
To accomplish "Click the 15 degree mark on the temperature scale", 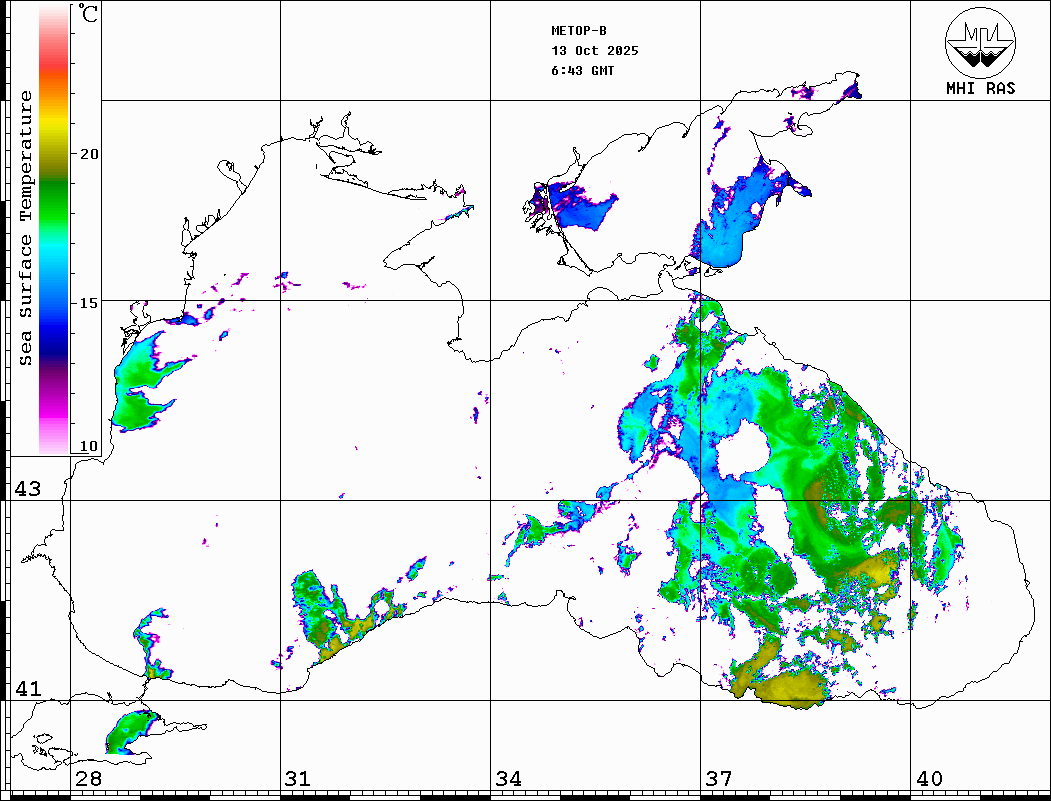I will (89, 302).
